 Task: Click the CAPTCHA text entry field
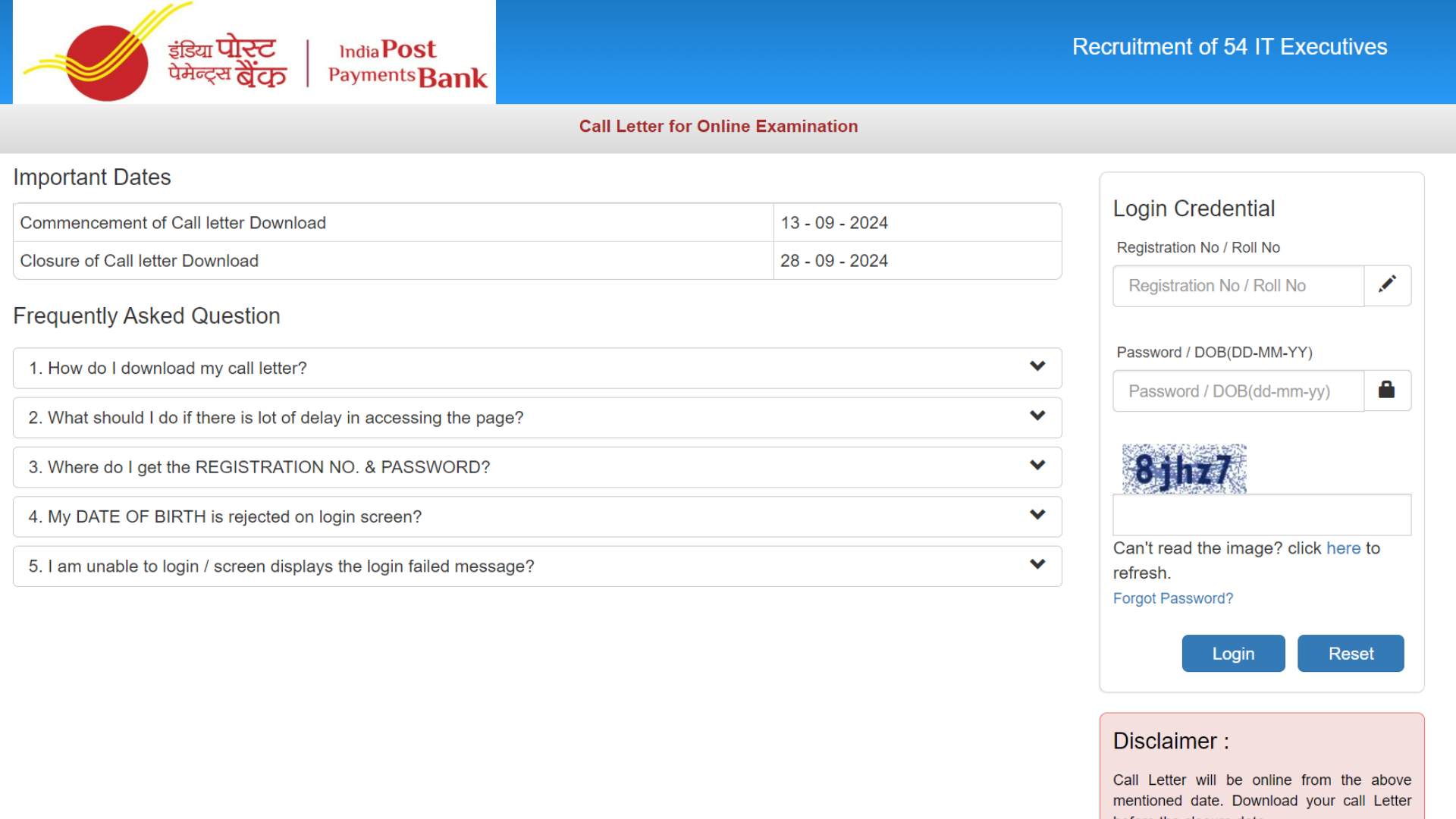click(x=1262, y=515)
